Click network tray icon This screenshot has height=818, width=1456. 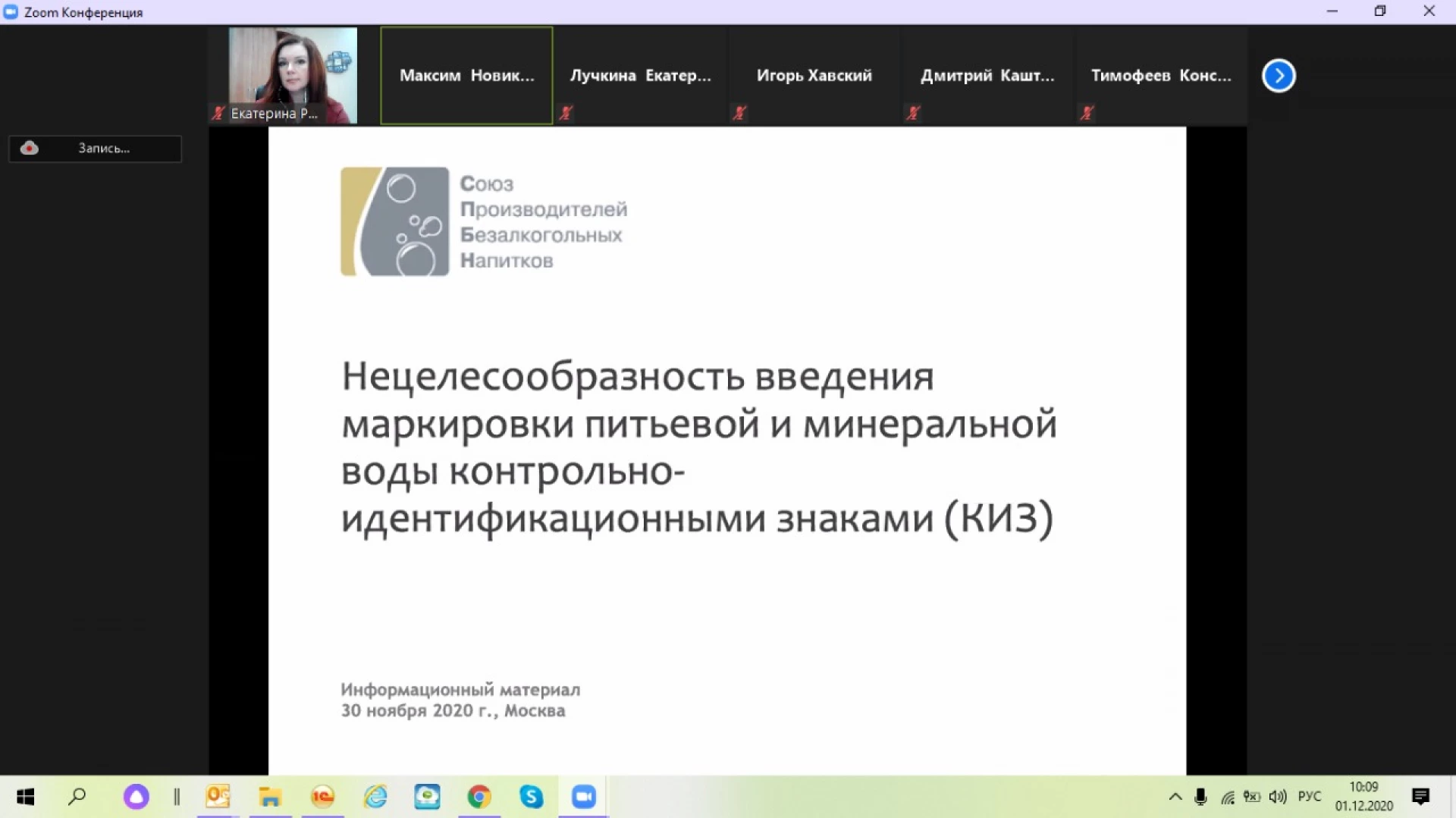[x=1227, y=797]
